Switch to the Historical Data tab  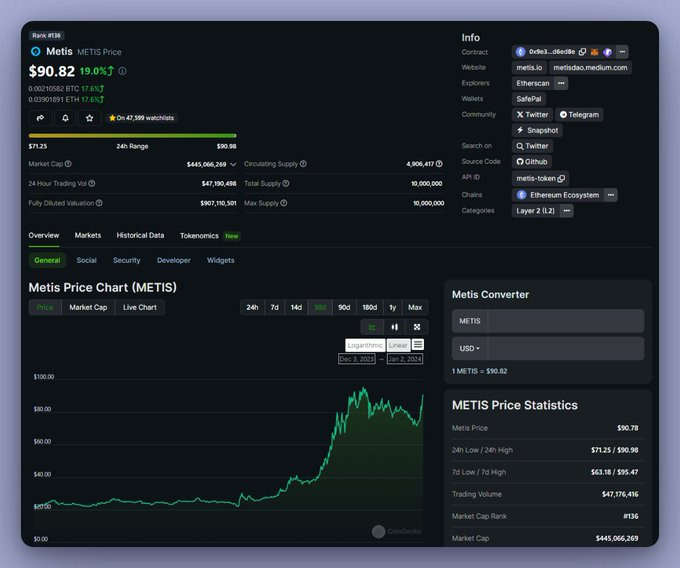pyautogui.click(x=140, y=235)
